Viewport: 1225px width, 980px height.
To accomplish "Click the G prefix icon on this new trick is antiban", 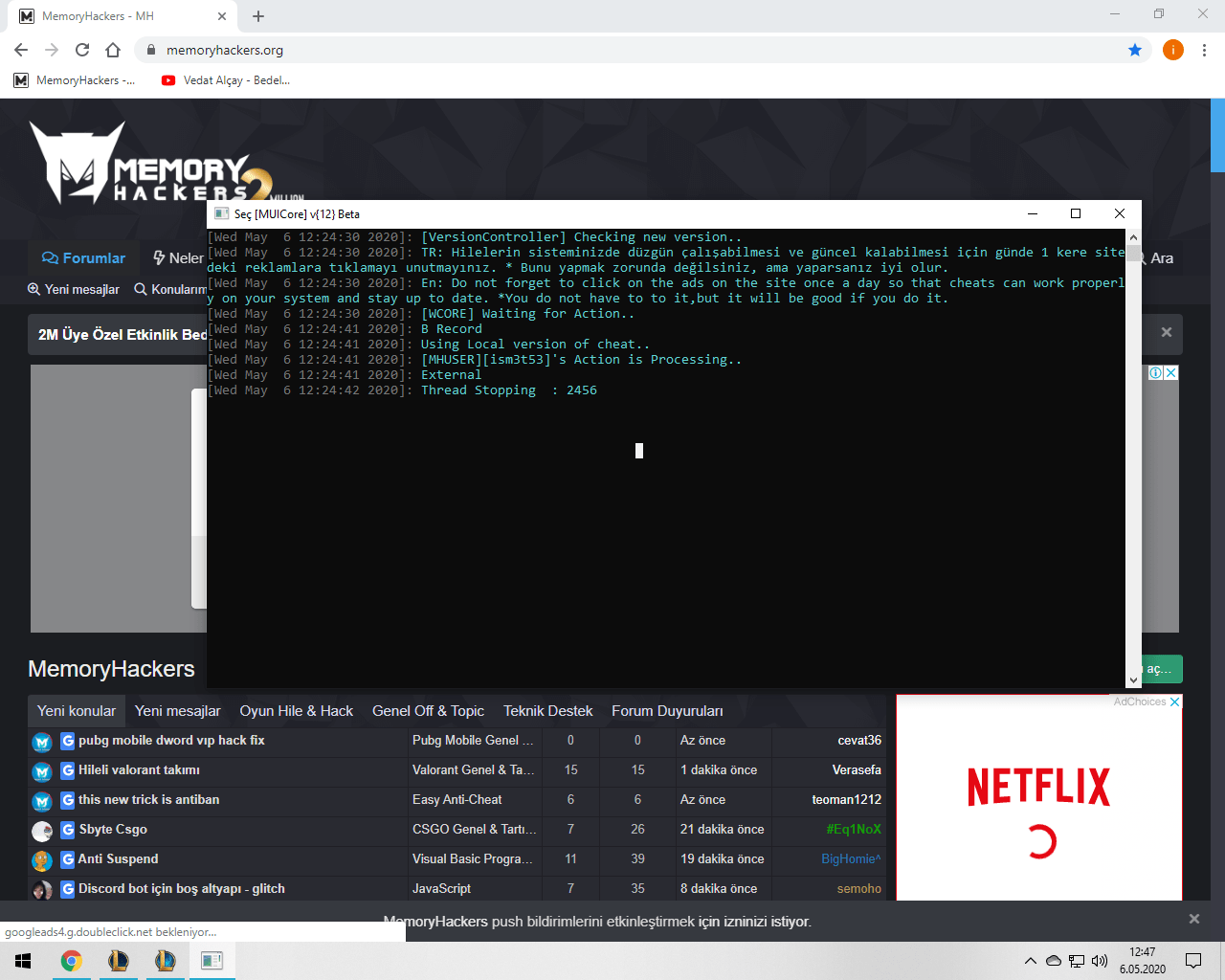I will (x=68, y=800).
